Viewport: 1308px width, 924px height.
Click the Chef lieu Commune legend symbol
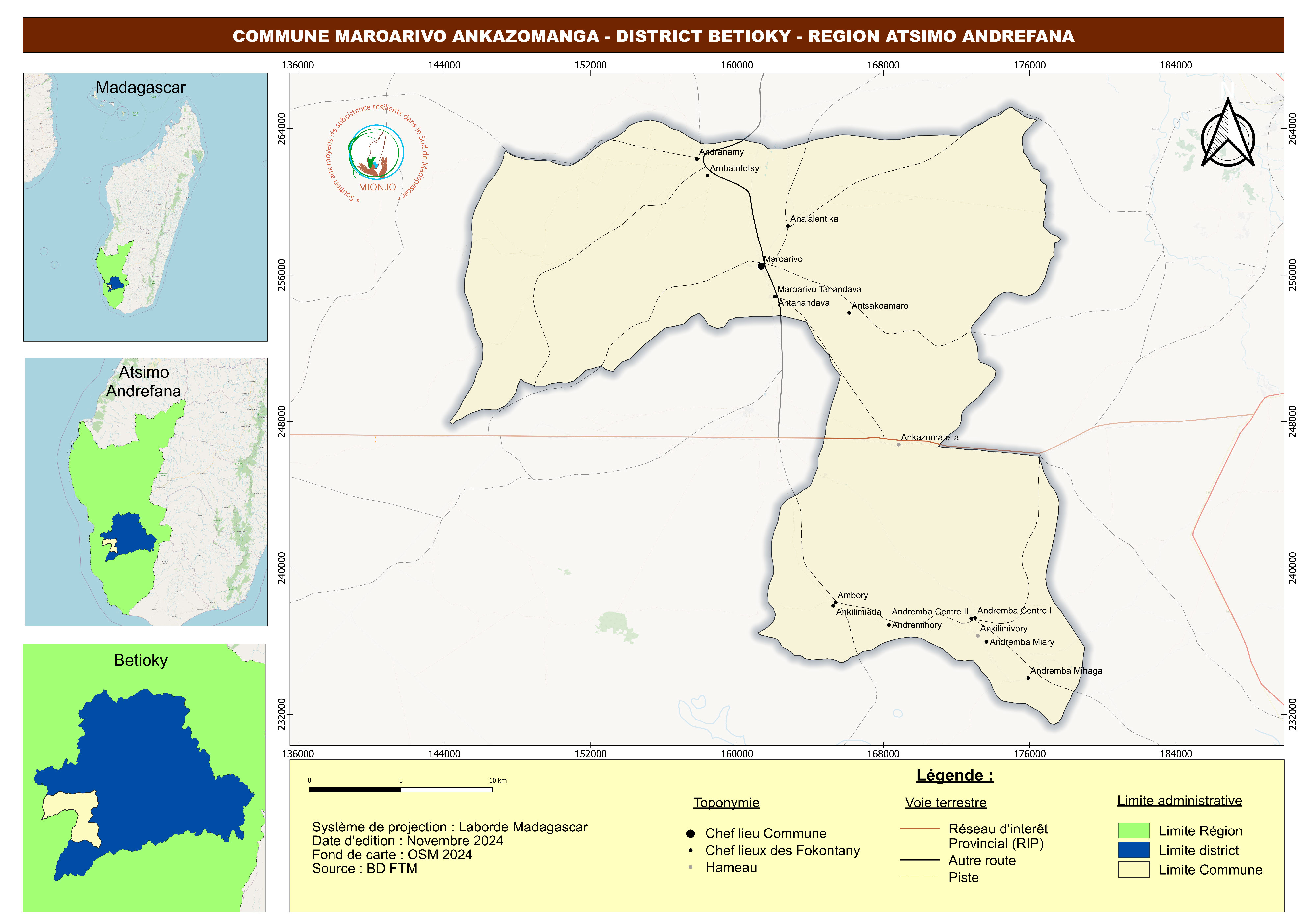pos(690,833)
